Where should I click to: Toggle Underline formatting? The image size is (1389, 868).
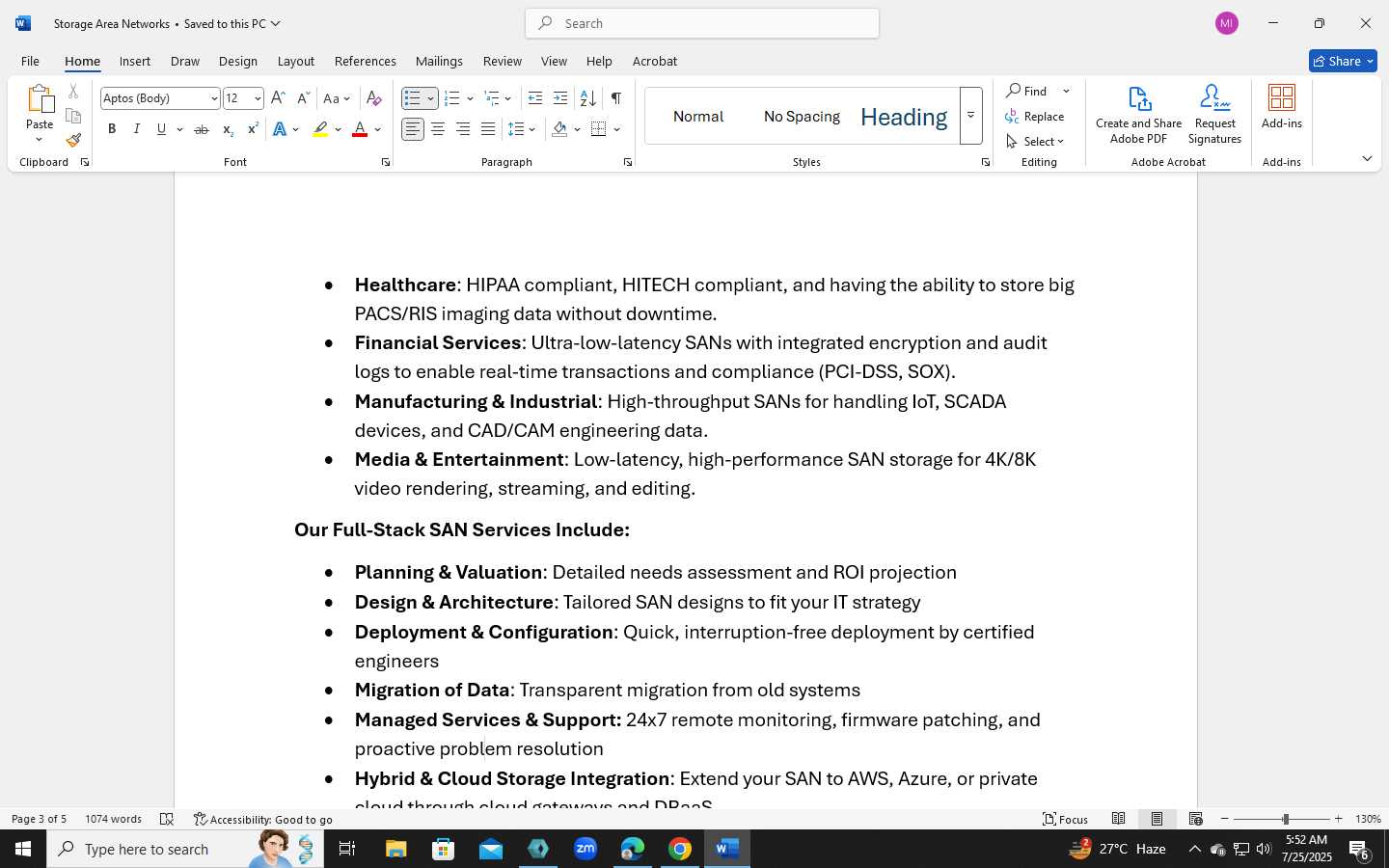click(161, 129)
